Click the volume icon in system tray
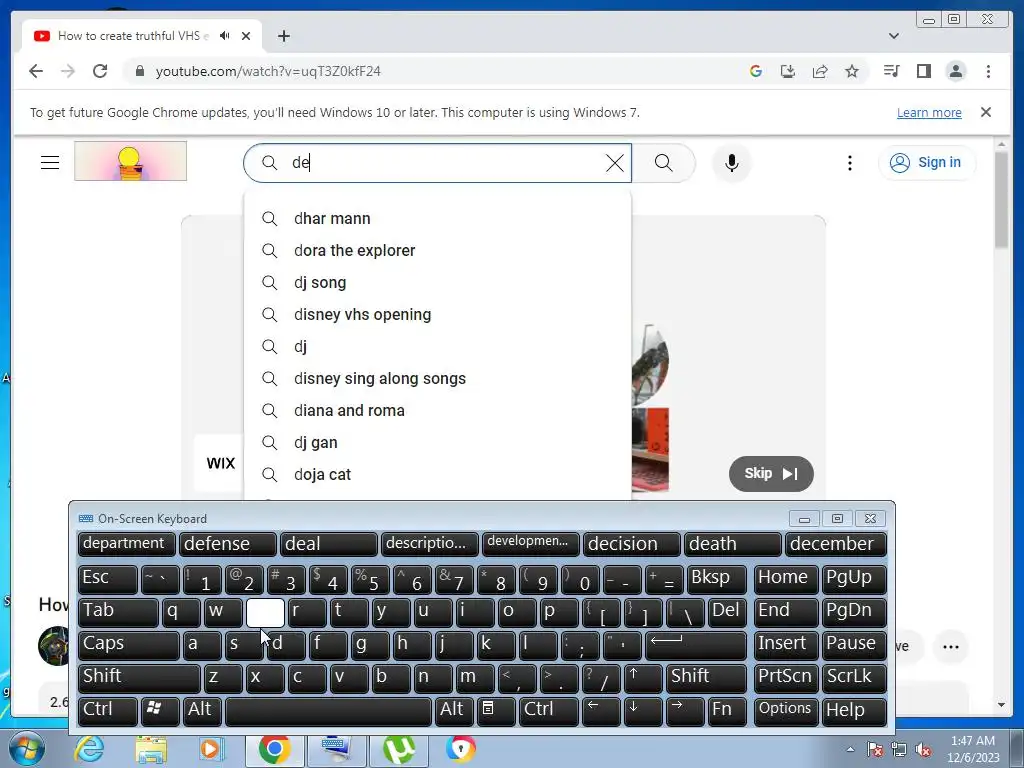The width and height of the screenshot is (1024, 768). [923, 750]
